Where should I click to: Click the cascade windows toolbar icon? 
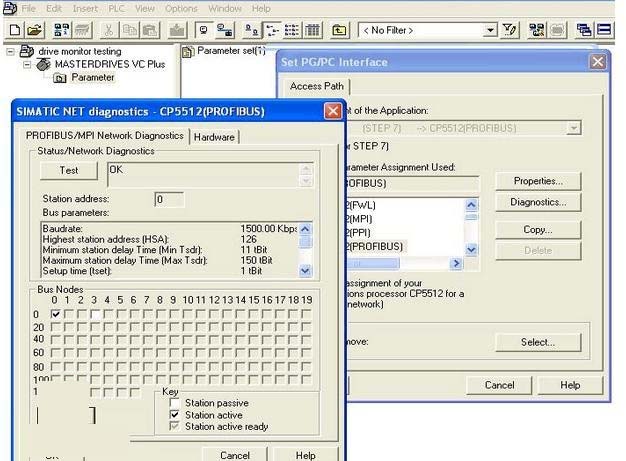click(x=584, y=30)
